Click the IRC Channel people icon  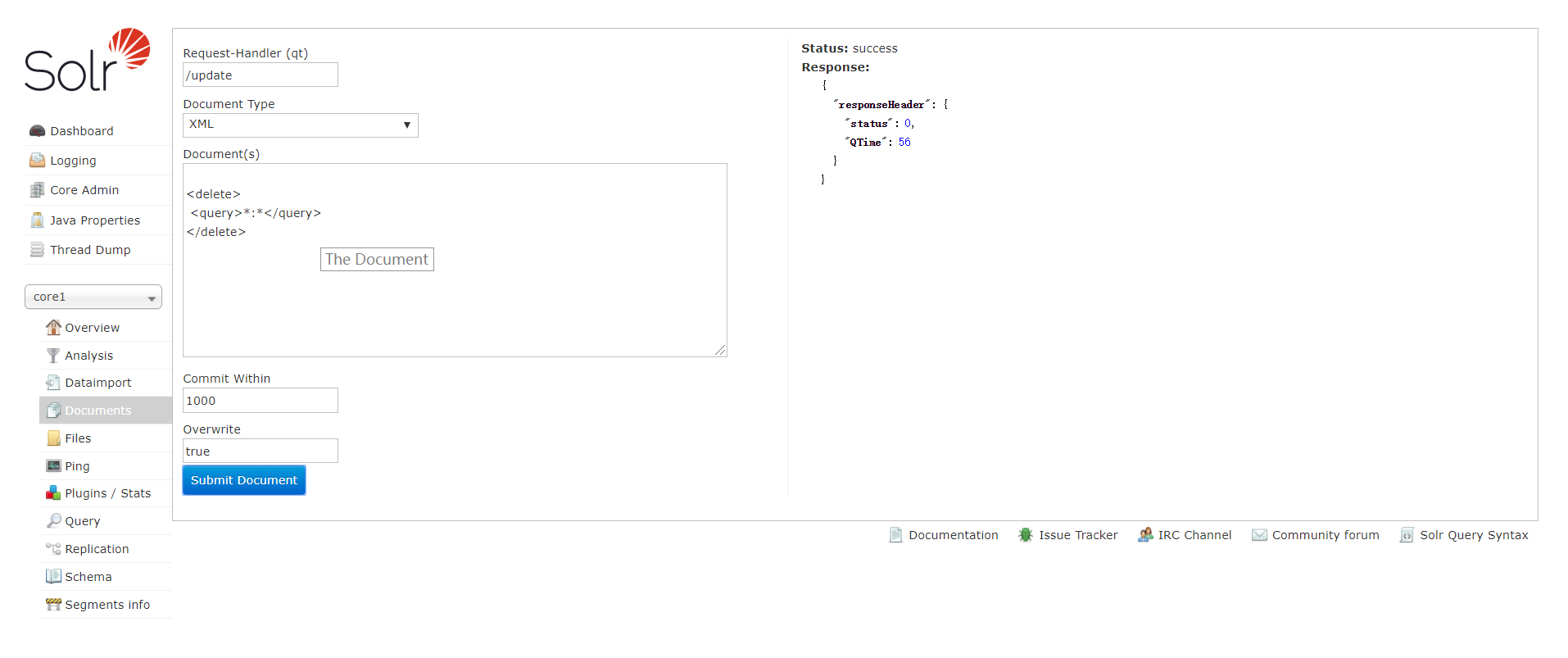(1145, 535)
